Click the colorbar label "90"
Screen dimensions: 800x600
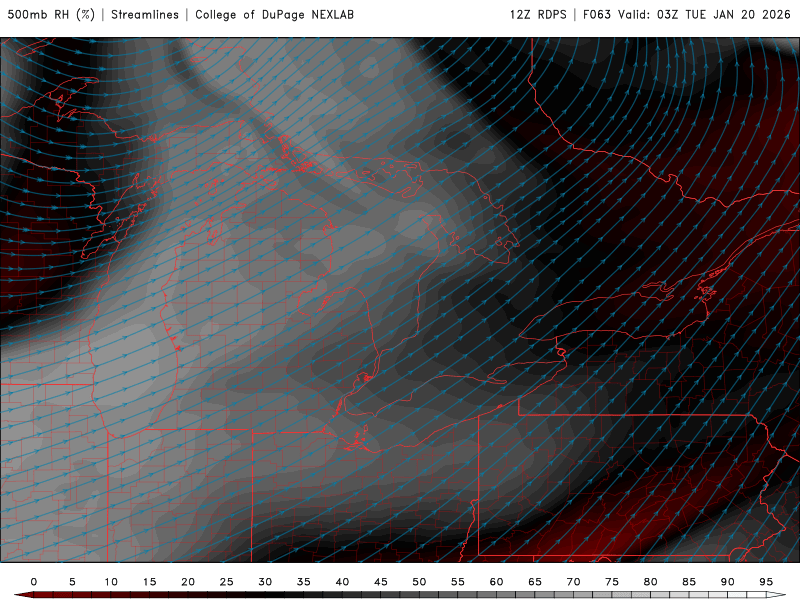tap(728, 582)
